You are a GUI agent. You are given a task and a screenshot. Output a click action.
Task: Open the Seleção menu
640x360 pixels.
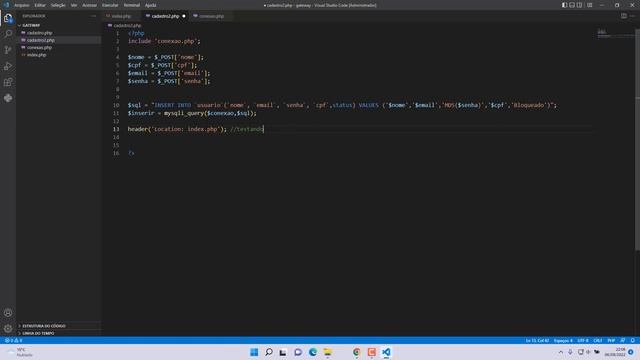(x=58, y=5)
